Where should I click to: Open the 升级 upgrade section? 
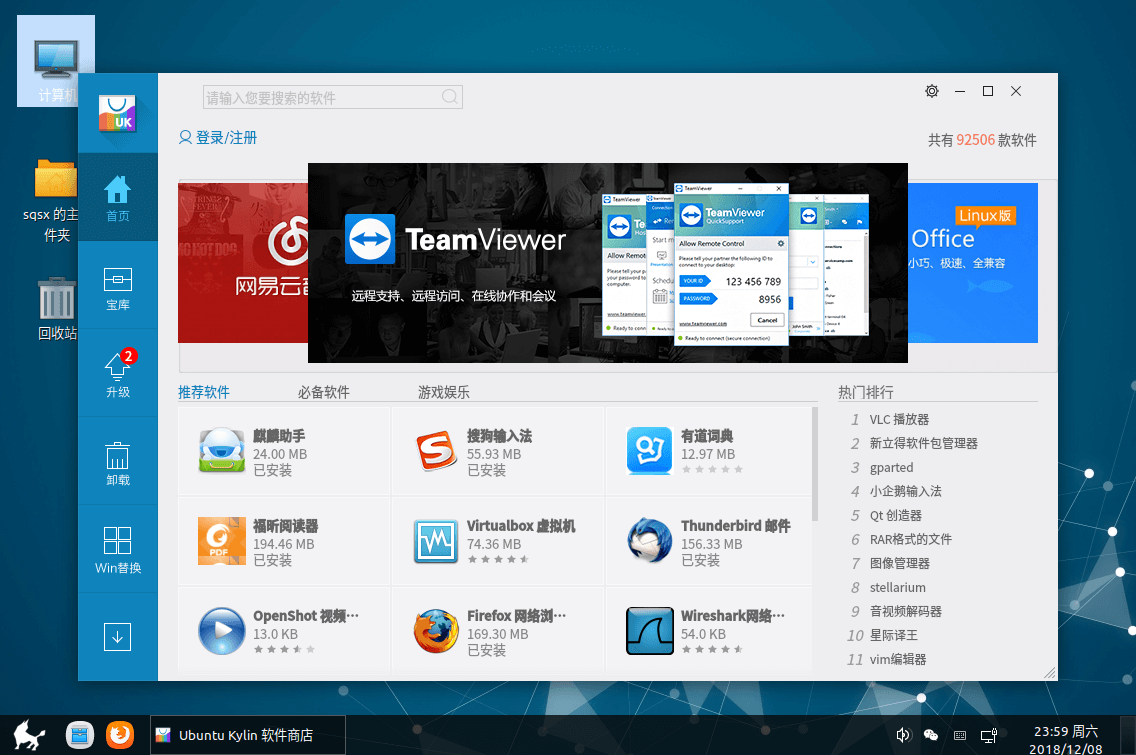(117, 374)
